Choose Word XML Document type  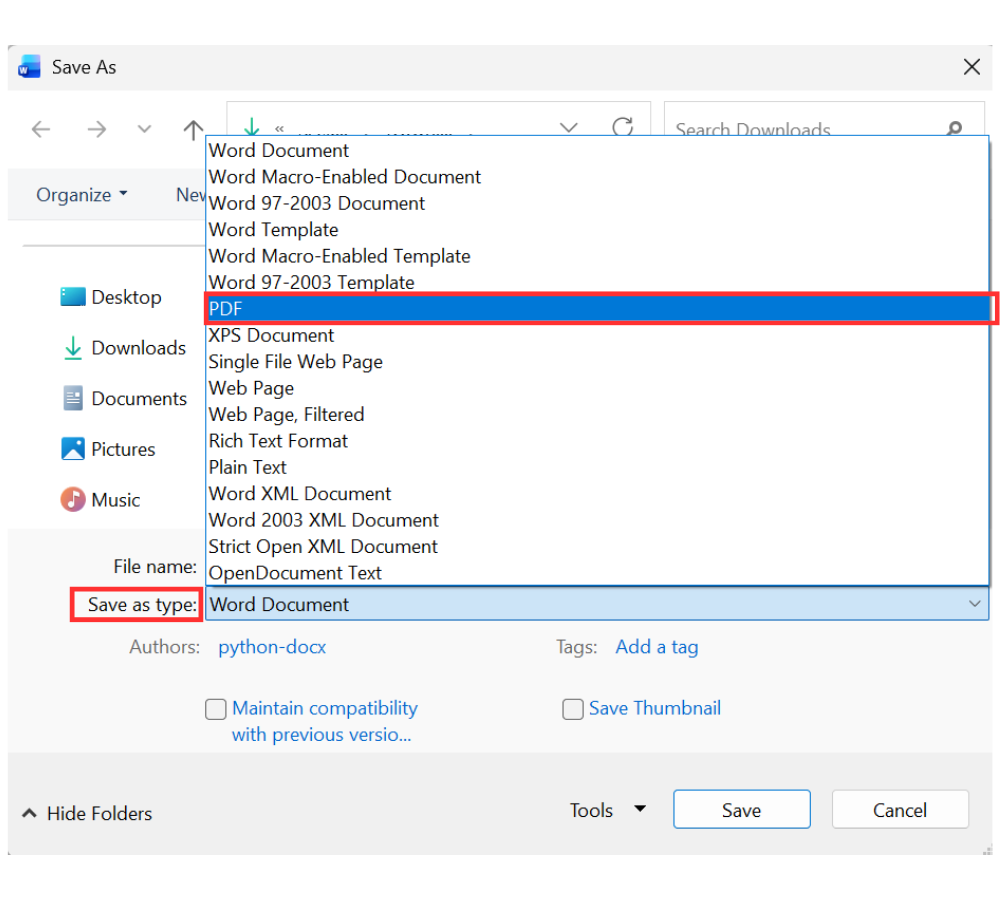[x=597, y=494]
